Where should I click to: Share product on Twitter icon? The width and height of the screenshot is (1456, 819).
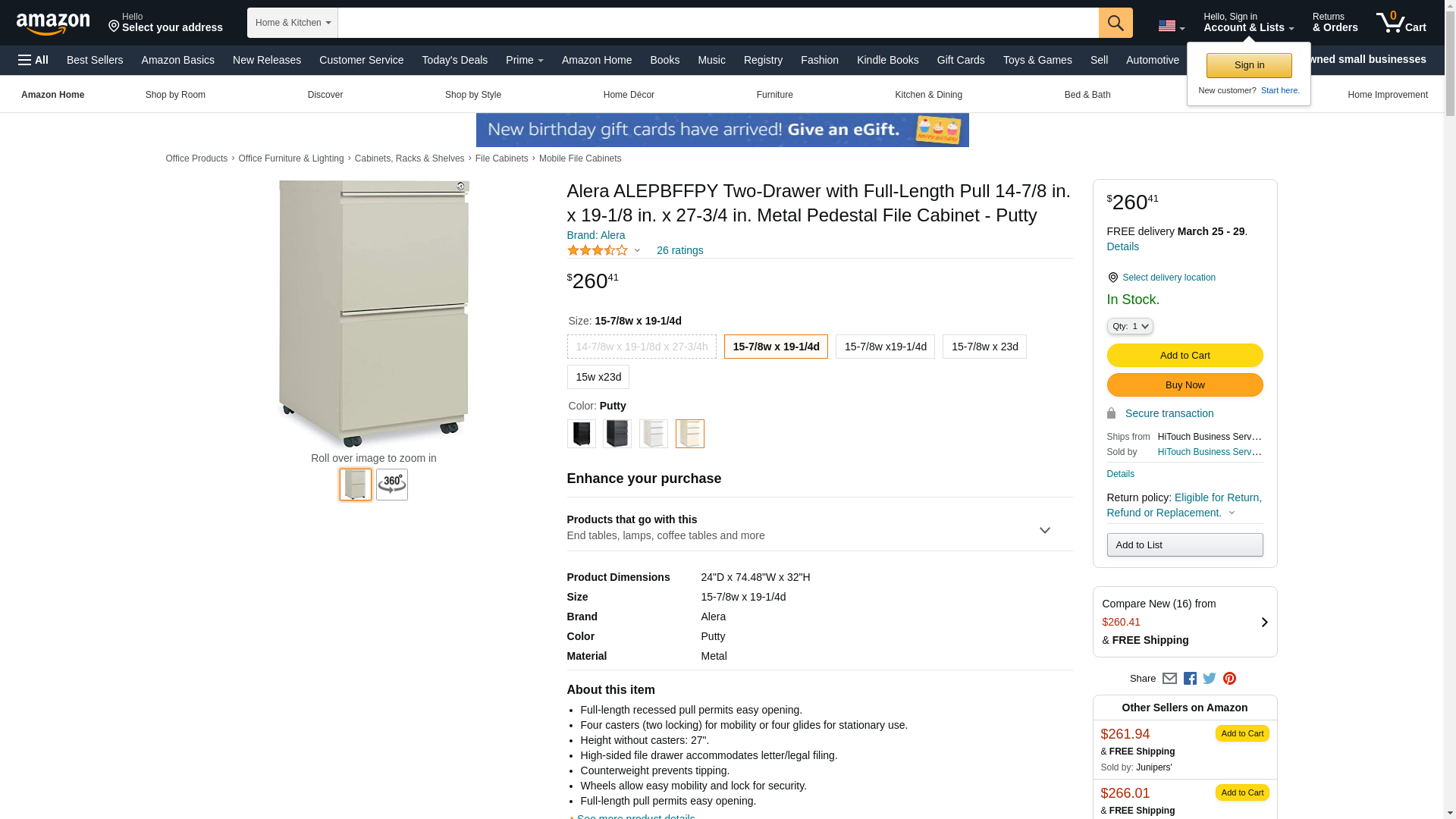tap(1210, 679)
